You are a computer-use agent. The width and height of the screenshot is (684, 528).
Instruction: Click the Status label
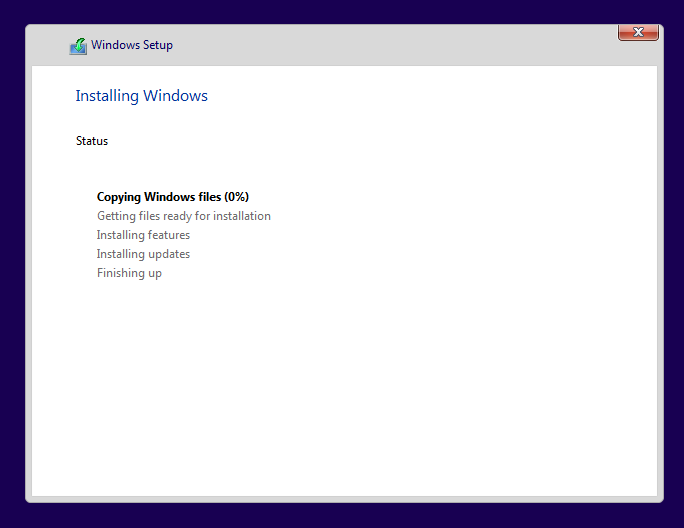point(92,141)
